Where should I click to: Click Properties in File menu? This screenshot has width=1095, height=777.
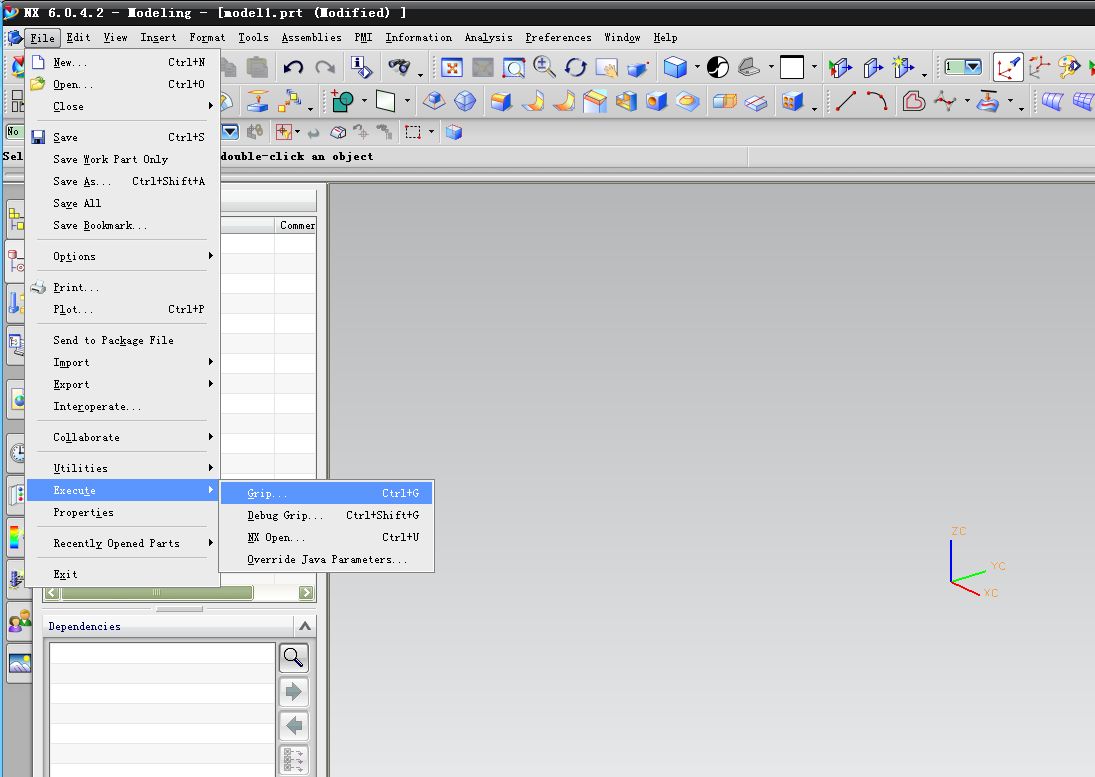point(123,512)
